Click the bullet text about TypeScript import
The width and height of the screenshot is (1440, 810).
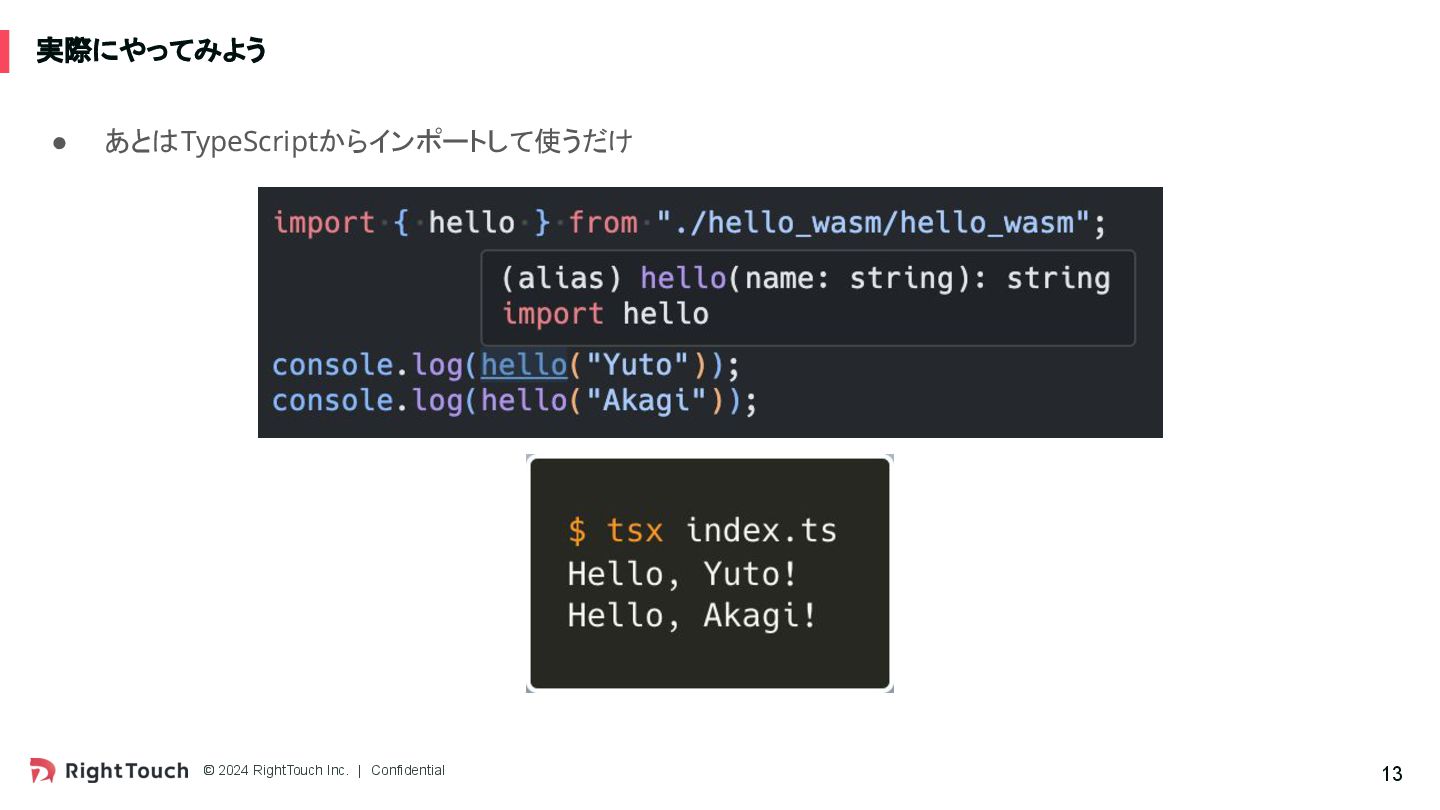(x=368, y=142)
